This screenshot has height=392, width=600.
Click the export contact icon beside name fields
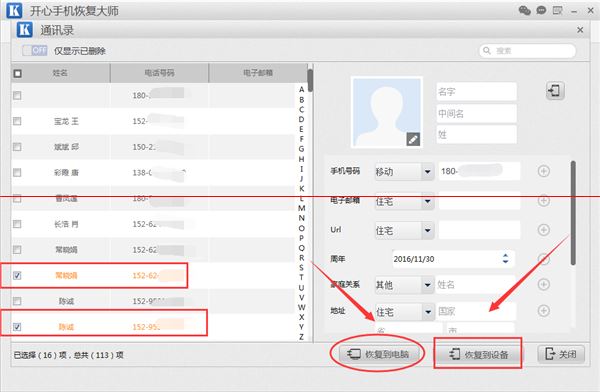[x=555, y=91]
